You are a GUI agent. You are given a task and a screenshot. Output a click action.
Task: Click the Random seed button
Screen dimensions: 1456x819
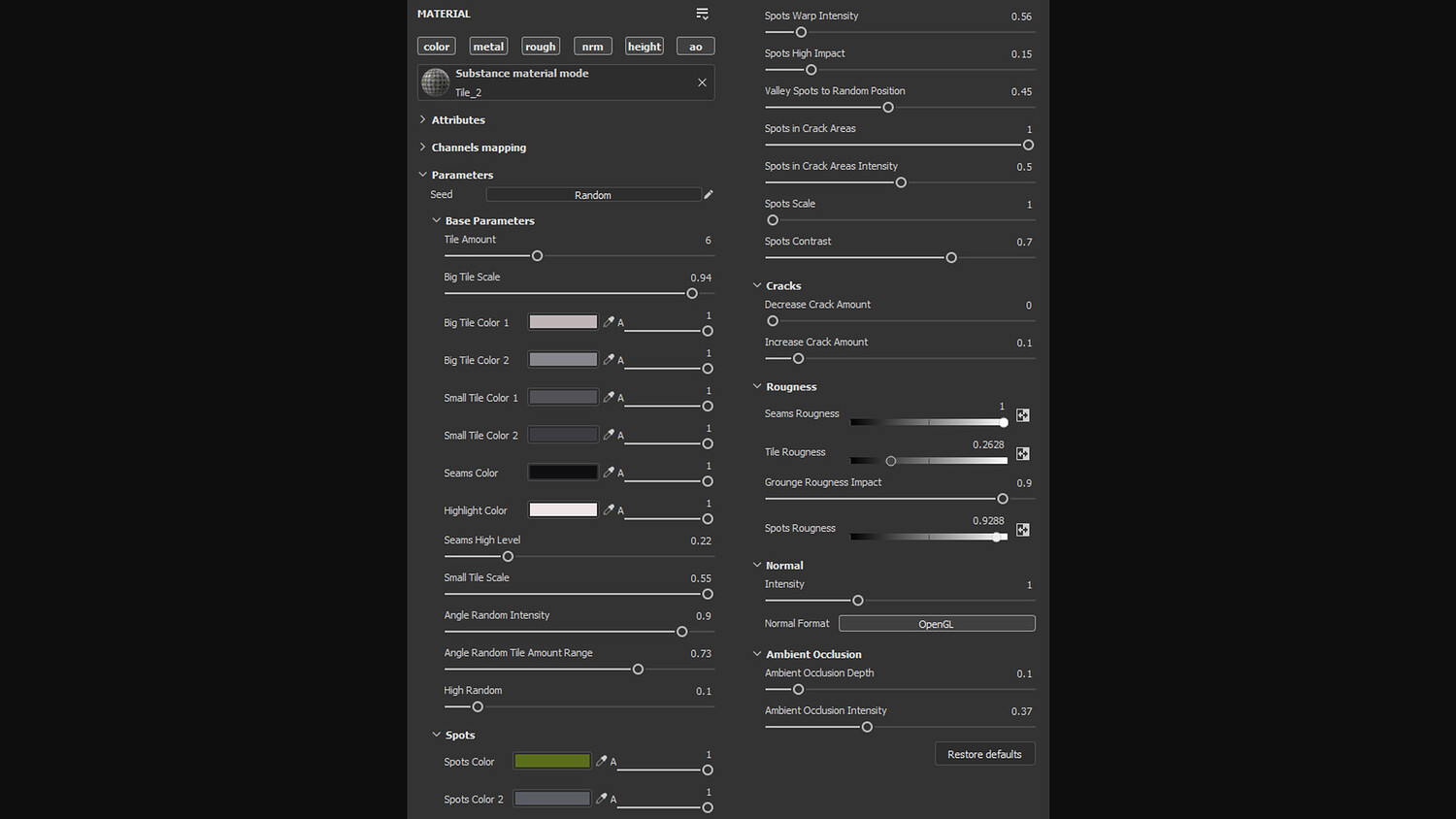[592, 195]
